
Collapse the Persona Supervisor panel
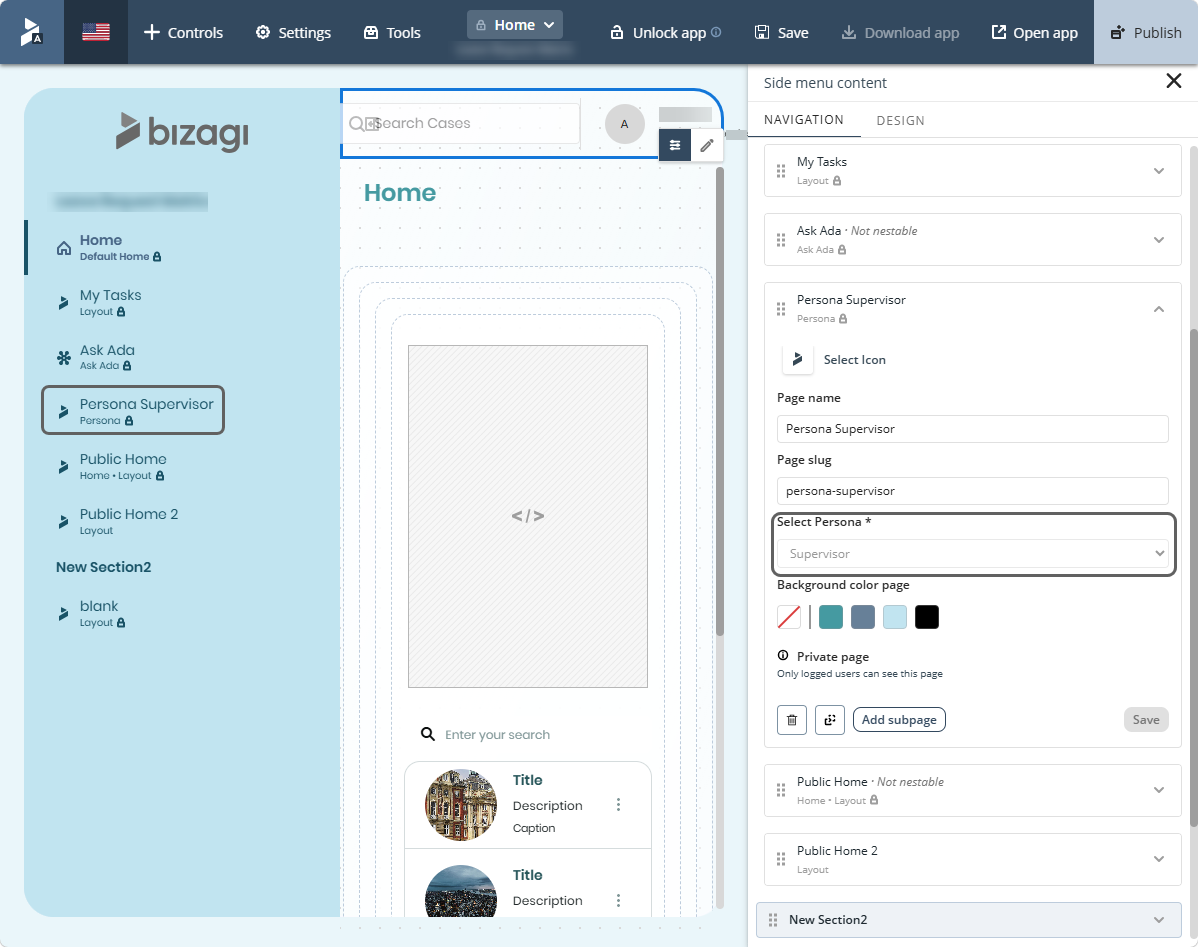click(x=1159, y=309)
